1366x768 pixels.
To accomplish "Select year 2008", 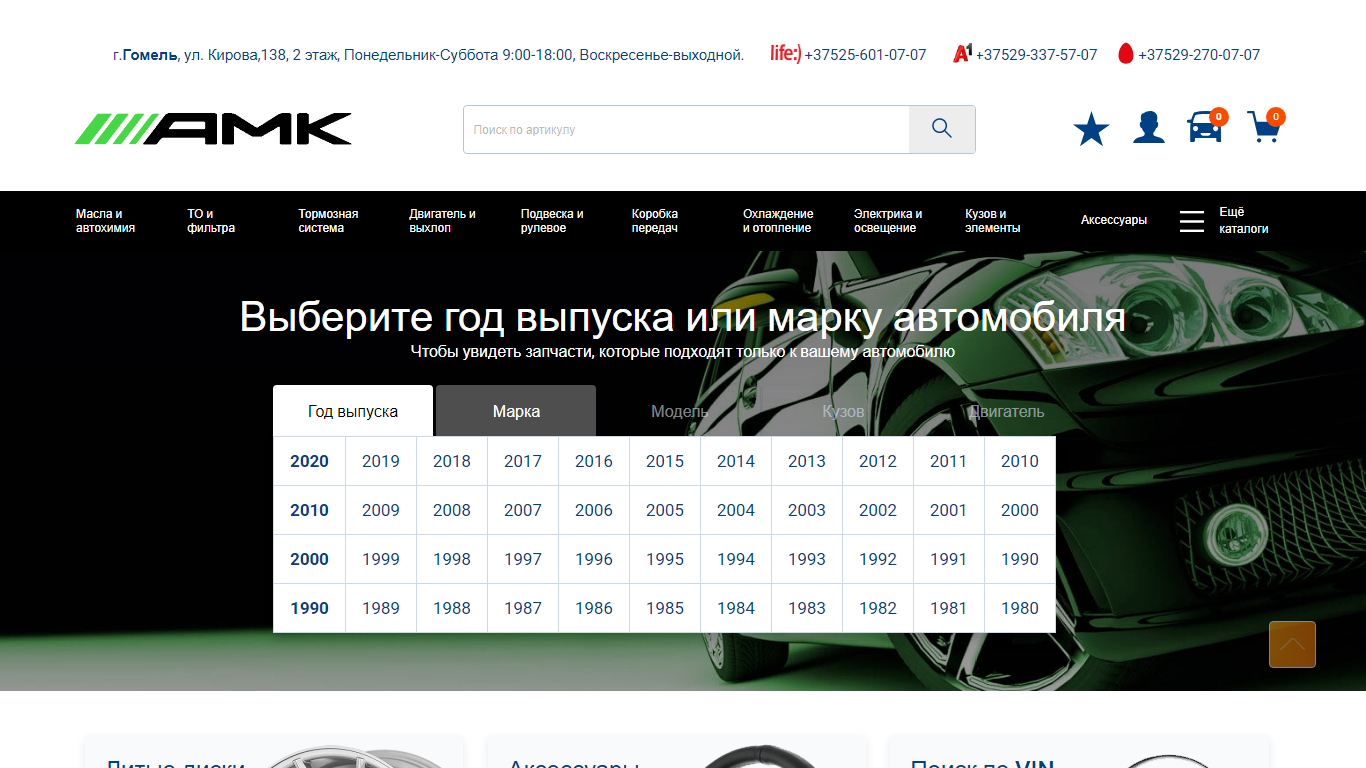I will 451,510.
